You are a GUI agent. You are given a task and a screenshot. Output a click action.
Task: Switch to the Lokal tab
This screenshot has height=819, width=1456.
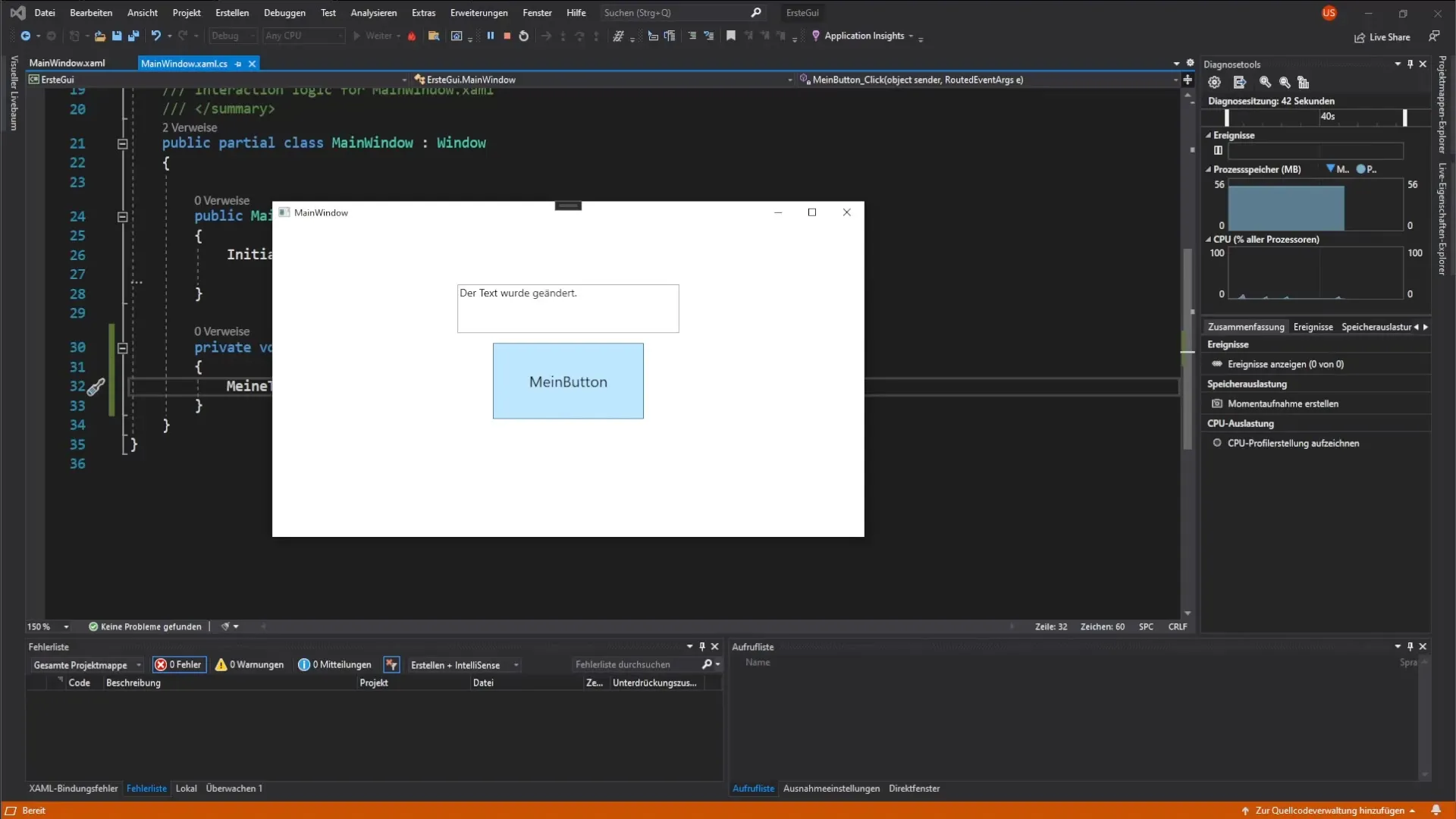tap(186, 789)
